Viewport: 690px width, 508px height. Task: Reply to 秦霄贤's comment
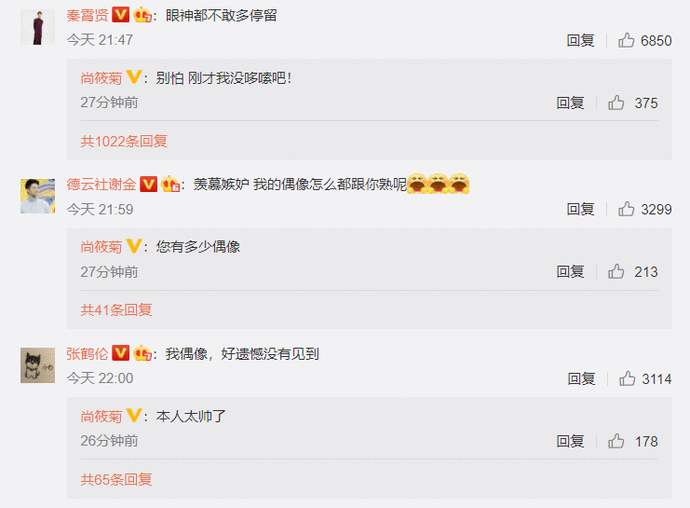(580, 40)
